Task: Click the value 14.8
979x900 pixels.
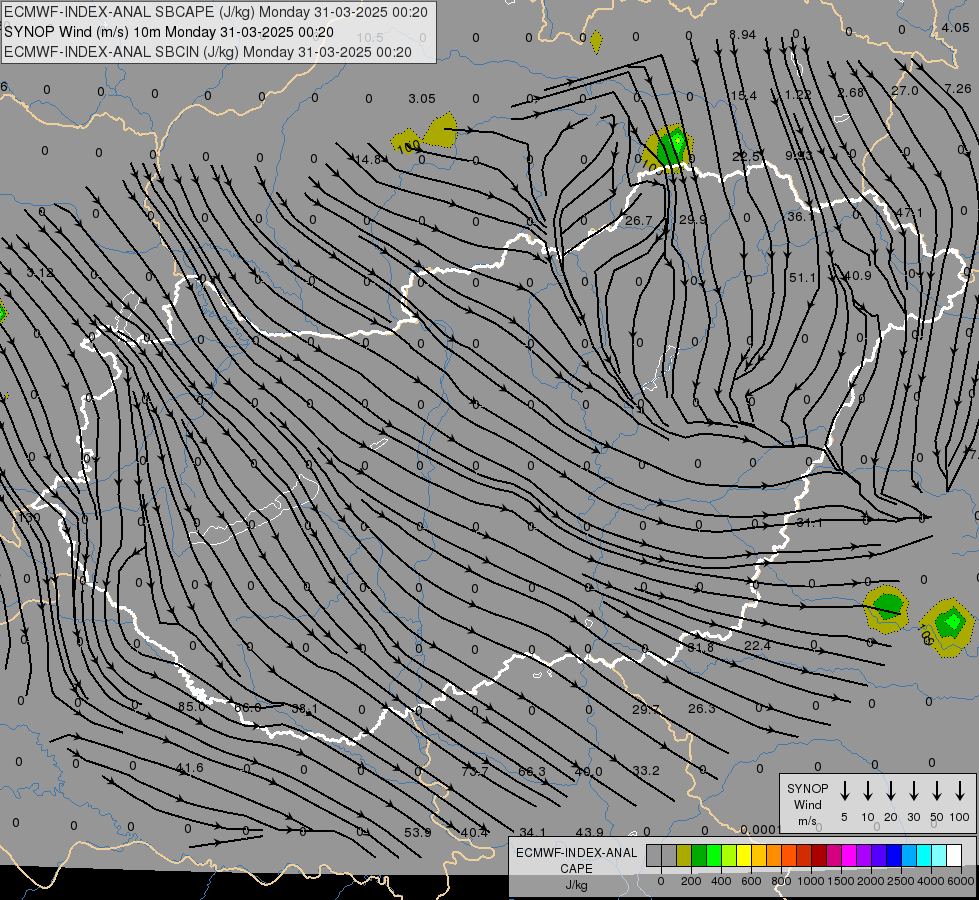Action: click(368, 160)
